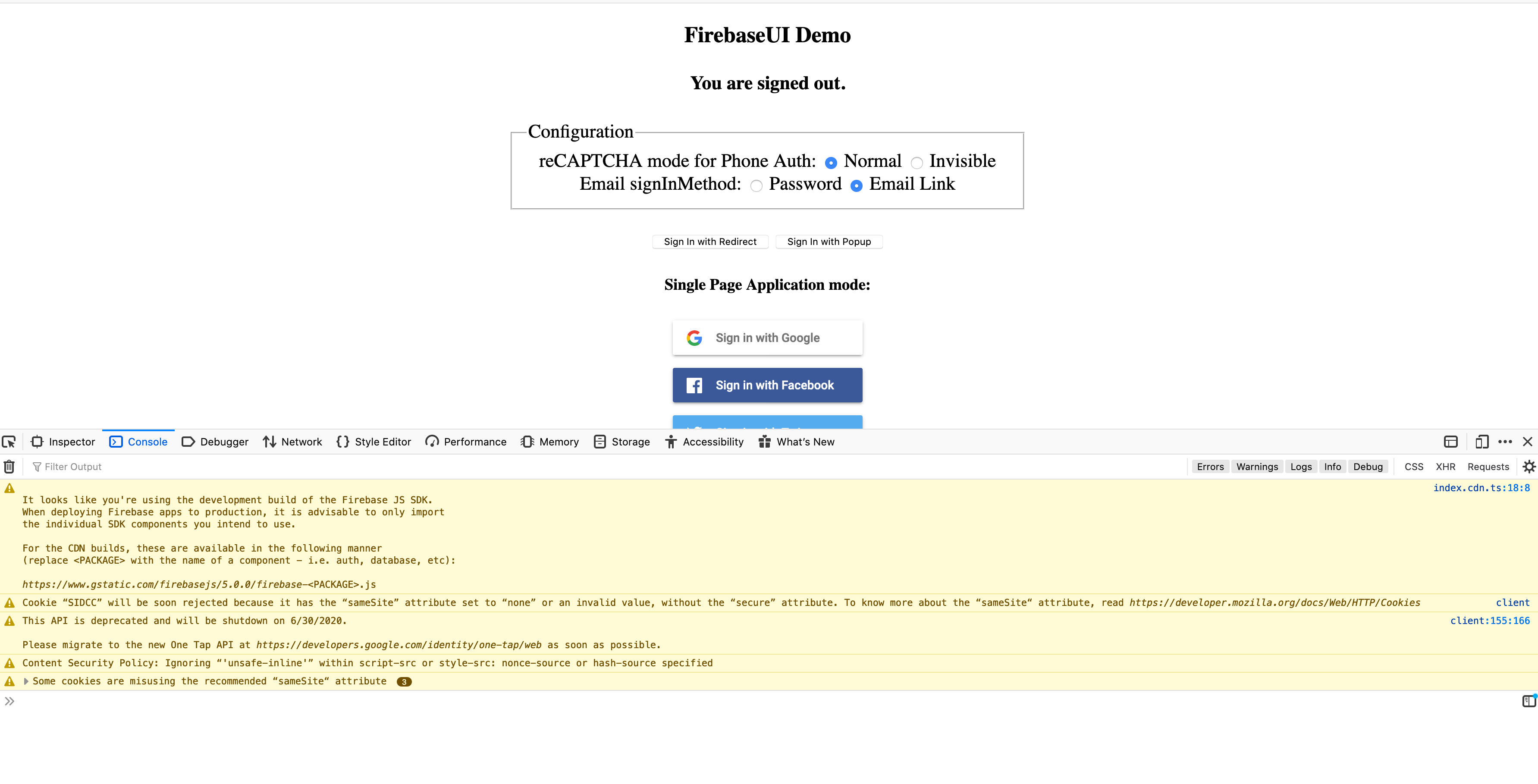
Task: Select Password as Email signInMethod
Action: (756, 186)
